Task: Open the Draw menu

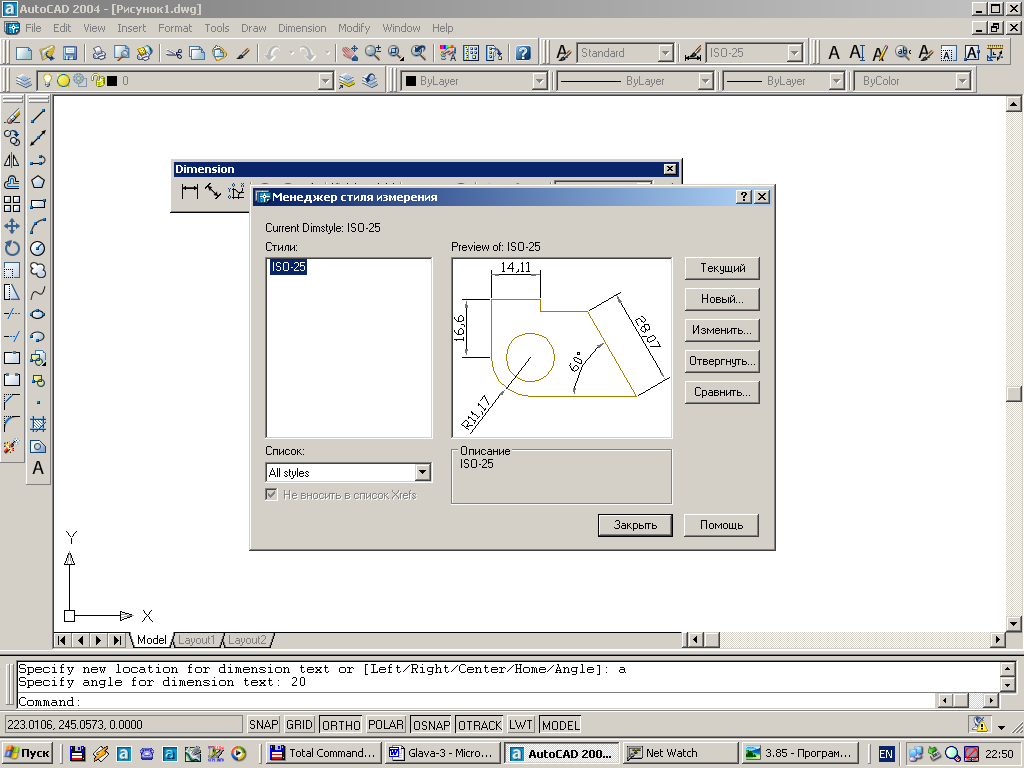Action: tap(253, 28)
